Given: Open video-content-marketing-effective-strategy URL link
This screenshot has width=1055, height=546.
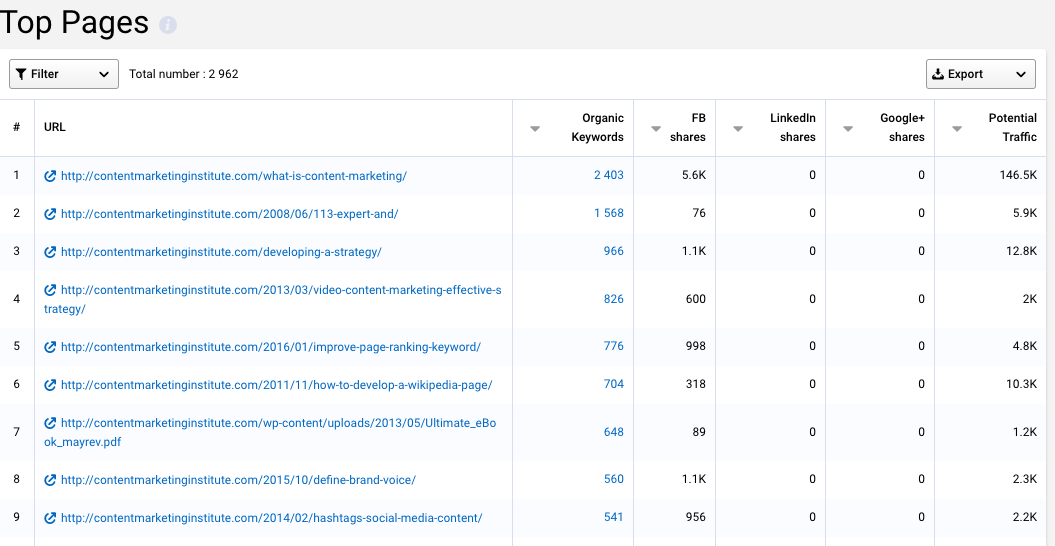Looking at the screenshot, I should coord(272,300).
